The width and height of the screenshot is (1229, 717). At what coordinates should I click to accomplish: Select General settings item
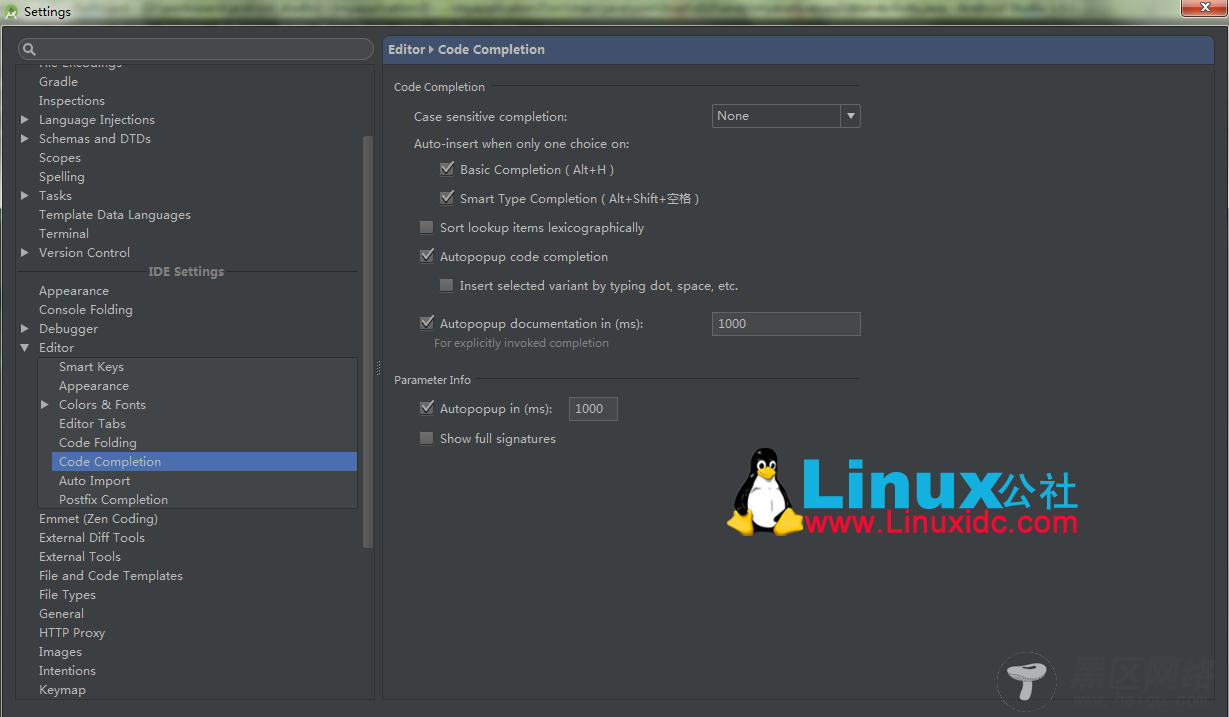click(x=61, y=614)
